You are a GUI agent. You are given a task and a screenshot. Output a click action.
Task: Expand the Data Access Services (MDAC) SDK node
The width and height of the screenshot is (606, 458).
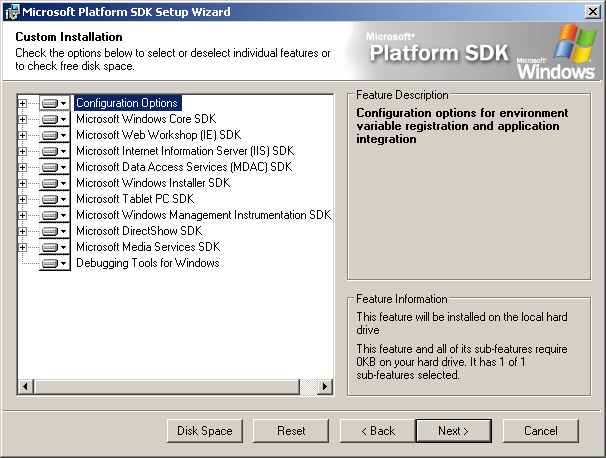pos(22,167)
